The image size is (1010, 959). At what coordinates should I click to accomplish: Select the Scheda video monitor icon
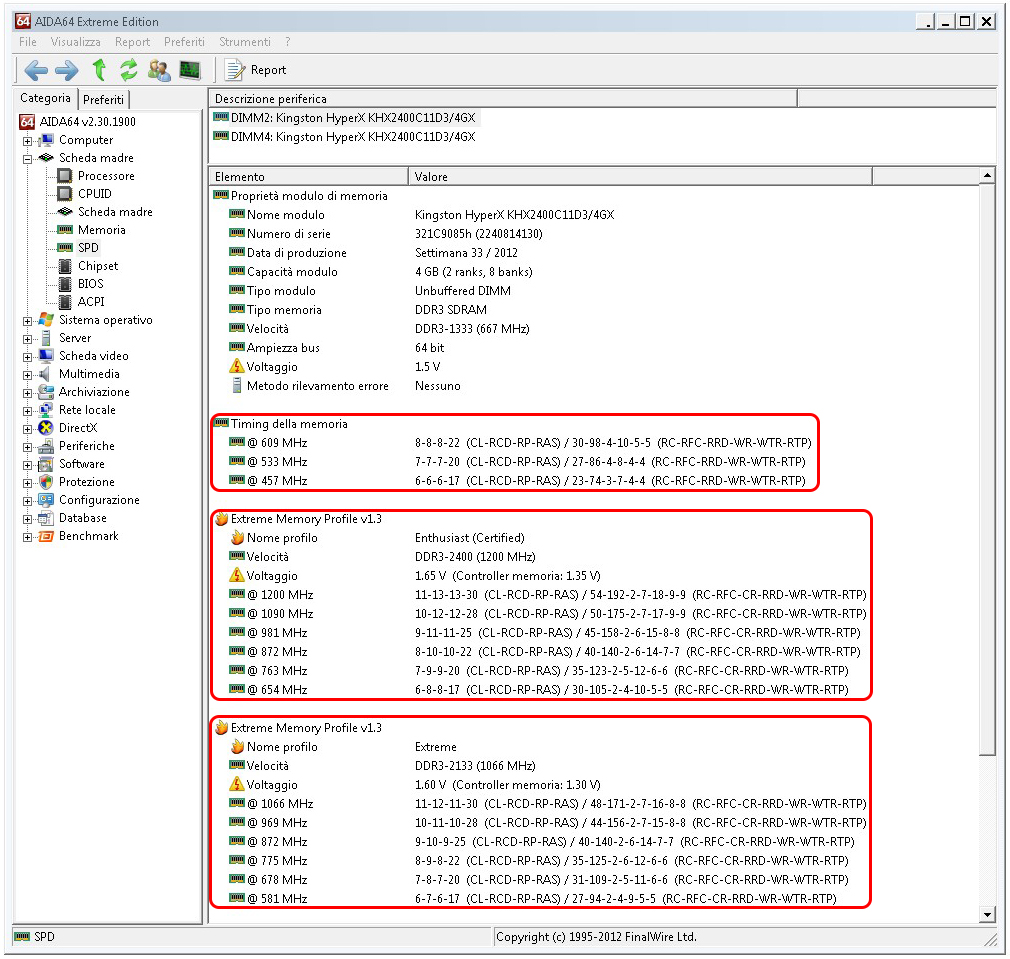click(46, 356)
